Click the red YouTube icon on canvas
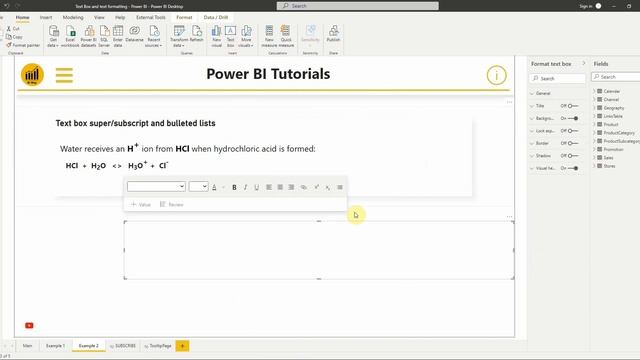The height and width of the screenshot is (360, 640). click(x=29, y=325)
